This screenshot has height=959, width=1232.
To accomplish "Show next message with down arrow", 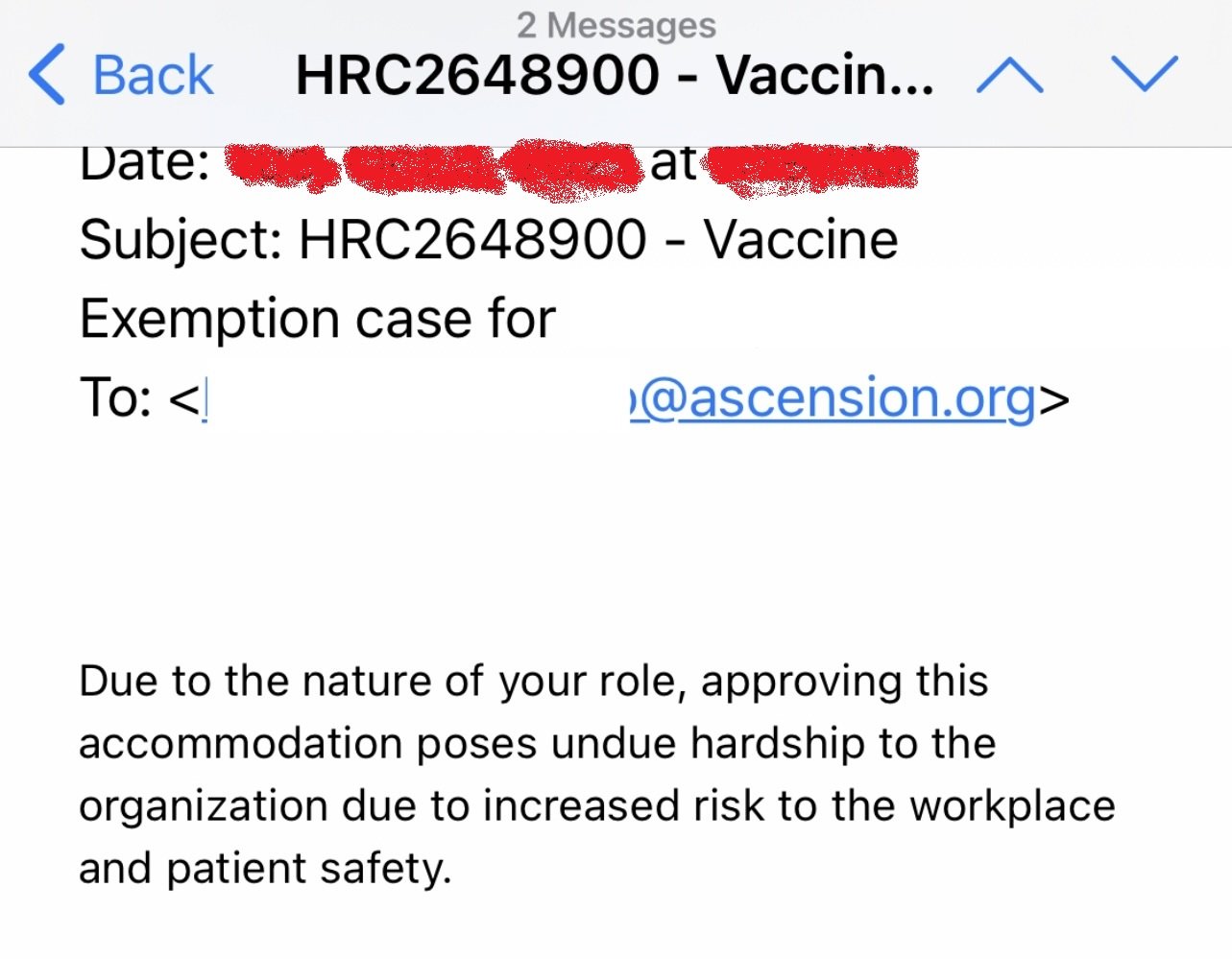I will coord(1144,73).
